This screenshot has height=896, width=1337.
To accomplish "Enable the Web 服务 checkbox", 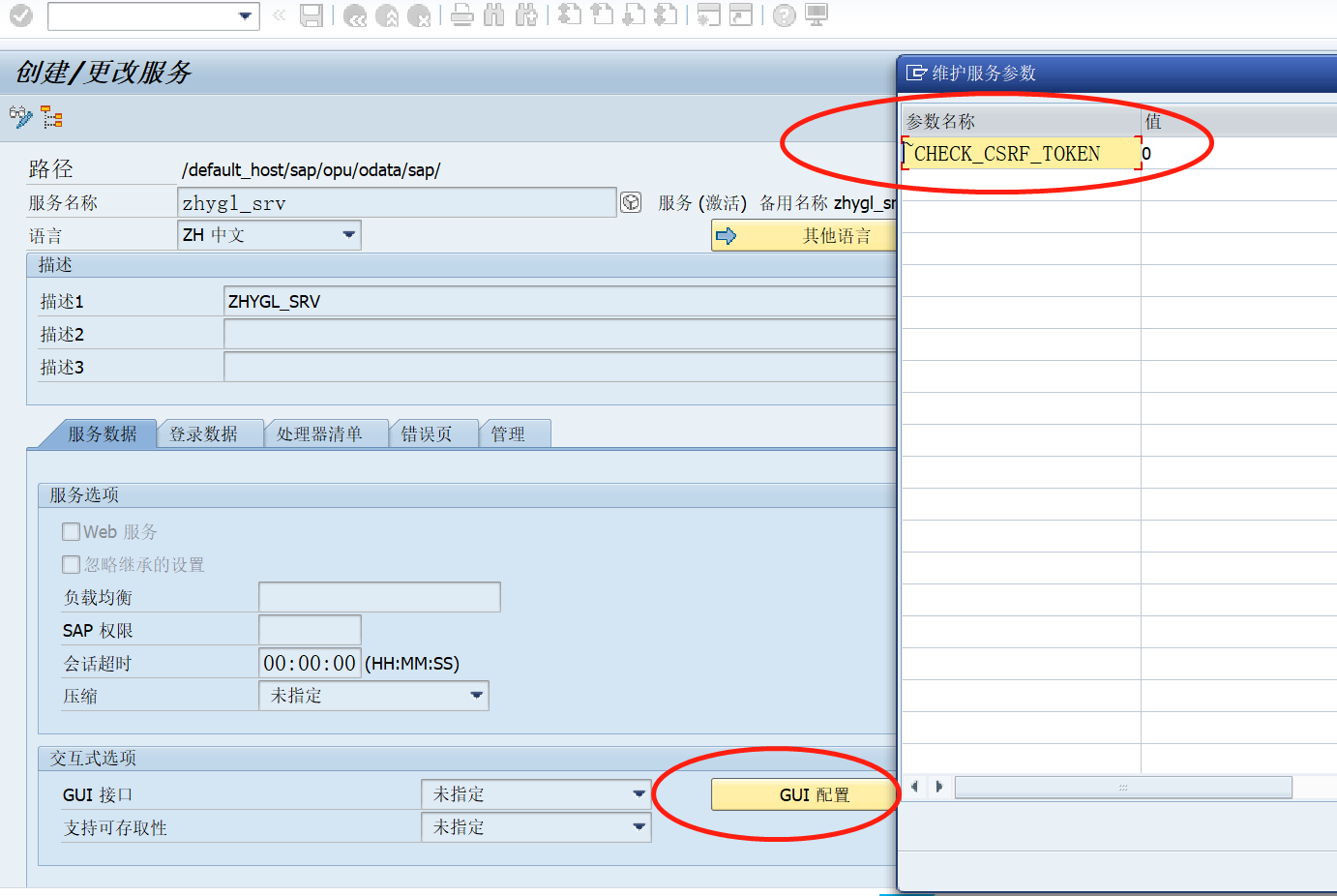I will point(71,531).
